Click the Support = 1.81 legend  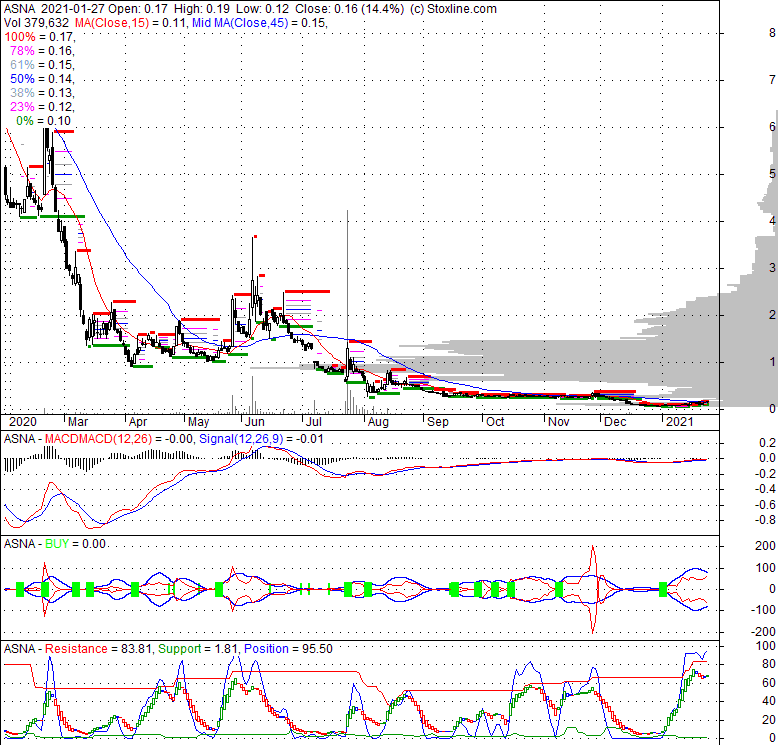point(199,649)
